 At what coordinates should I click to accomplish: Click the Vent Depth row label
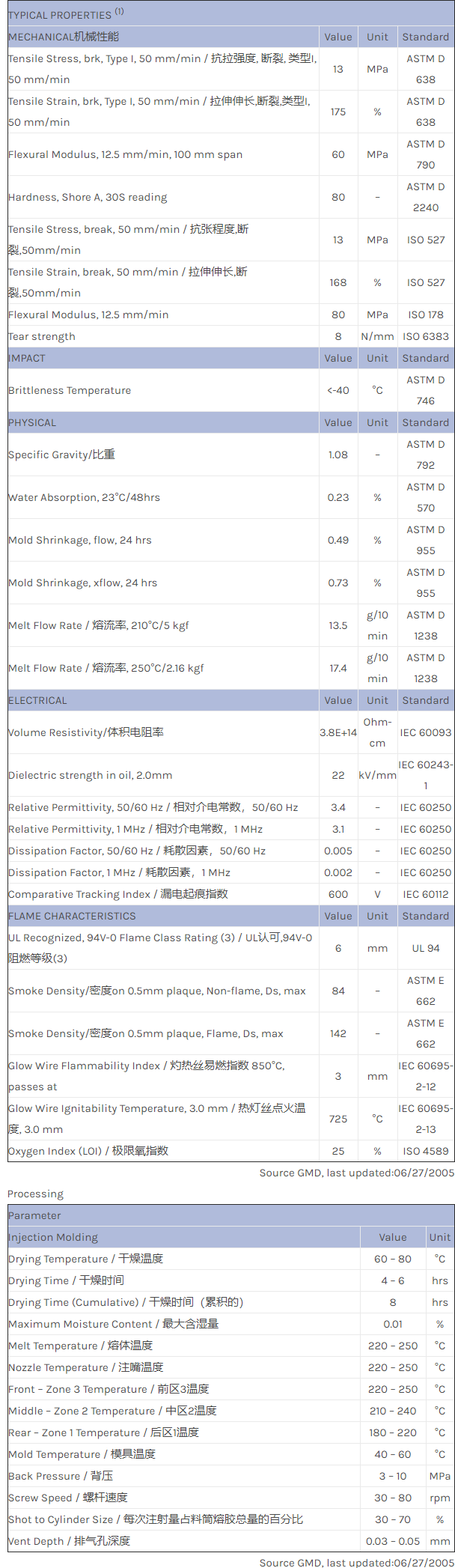[x=69, y=1541]
